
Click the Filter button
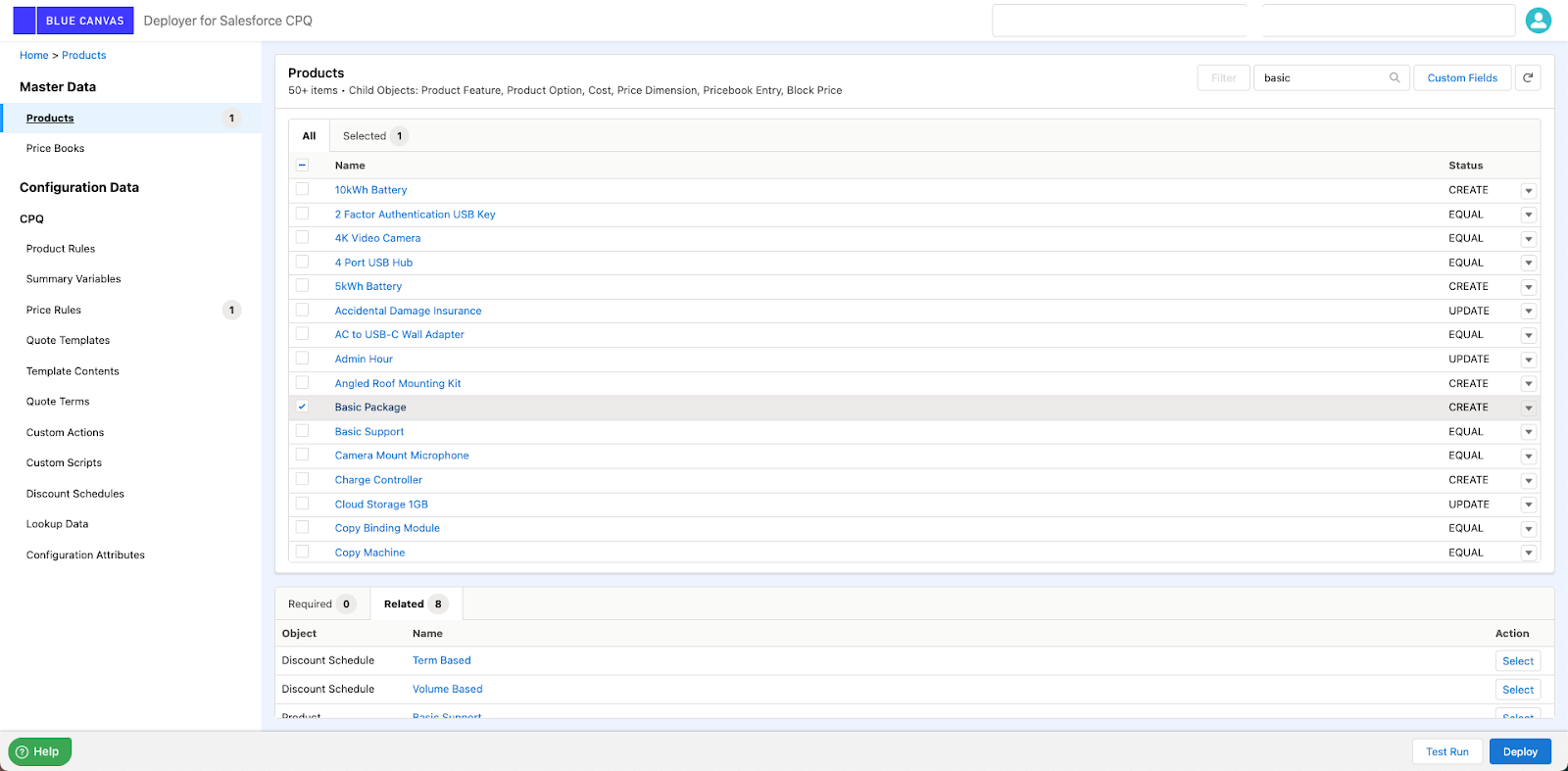(1223, 77)
